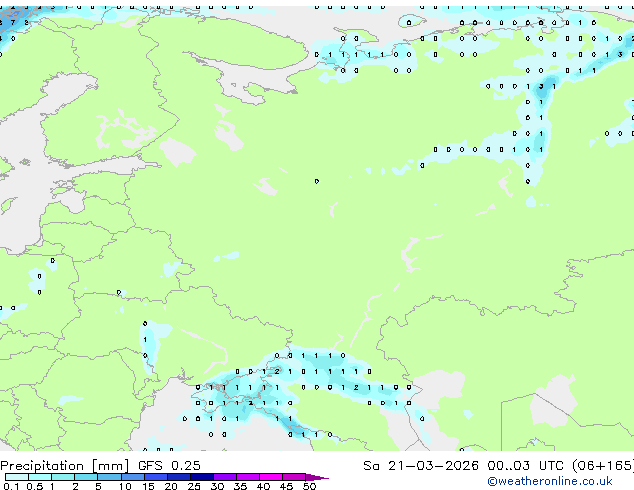Click the 45–50 mm legend color box
This screenshot has height=490, width=634.
click(x=294, y=477)
